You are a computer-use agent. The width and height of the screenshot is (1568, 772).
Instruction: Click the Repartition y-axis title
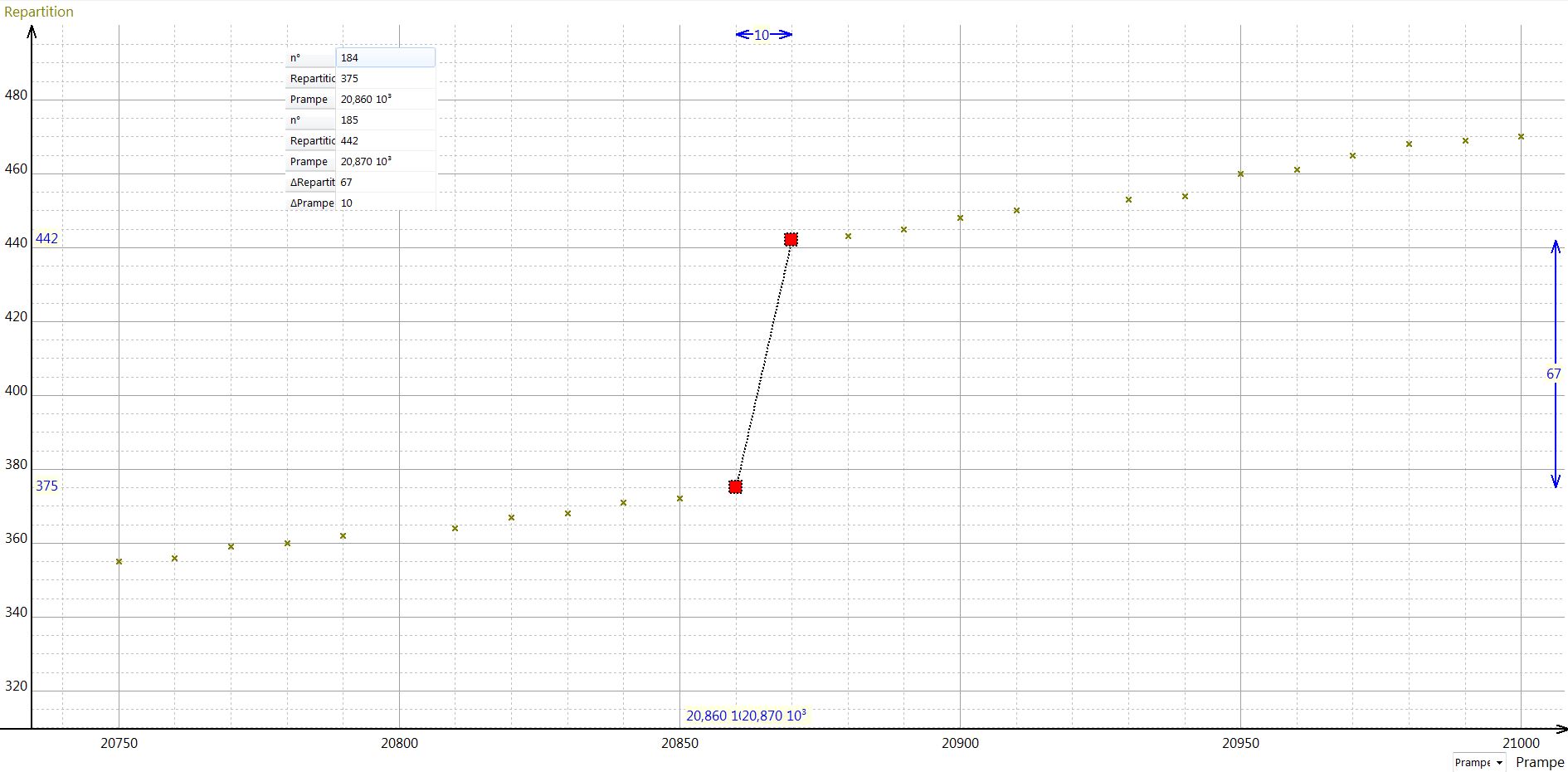tap(39, 12)
